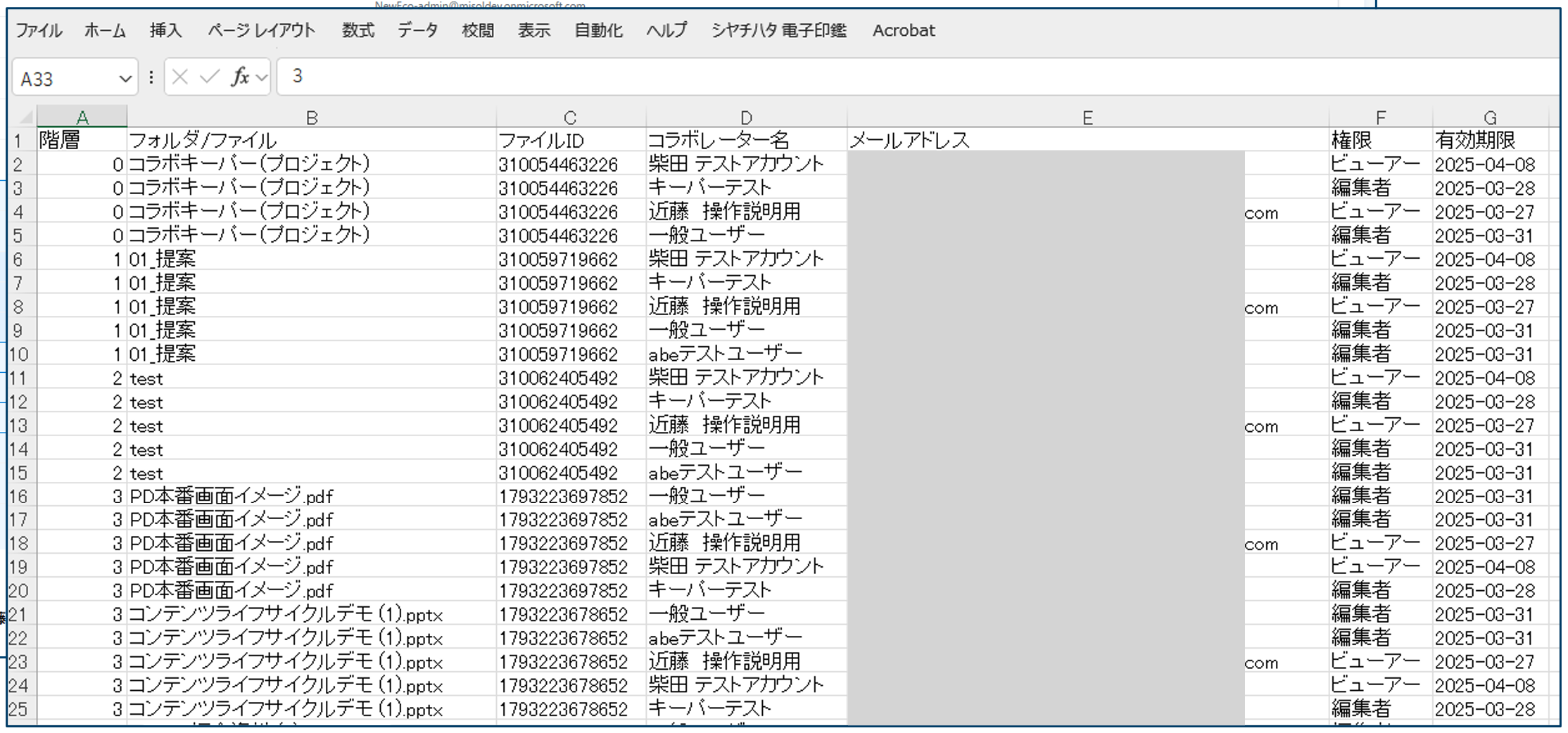Image resolution: width=1568 pixels, height=733 pixels.
Task: Expand the function list chevron beside fx
Action: click(x=262, y=77)
